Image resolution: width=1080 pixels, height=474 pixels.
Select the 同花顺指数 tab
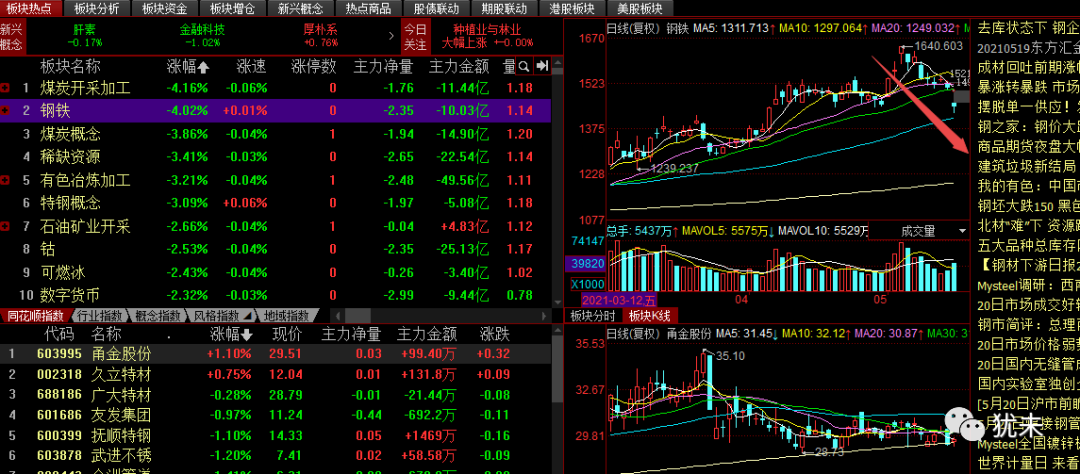tap(34, 316)
